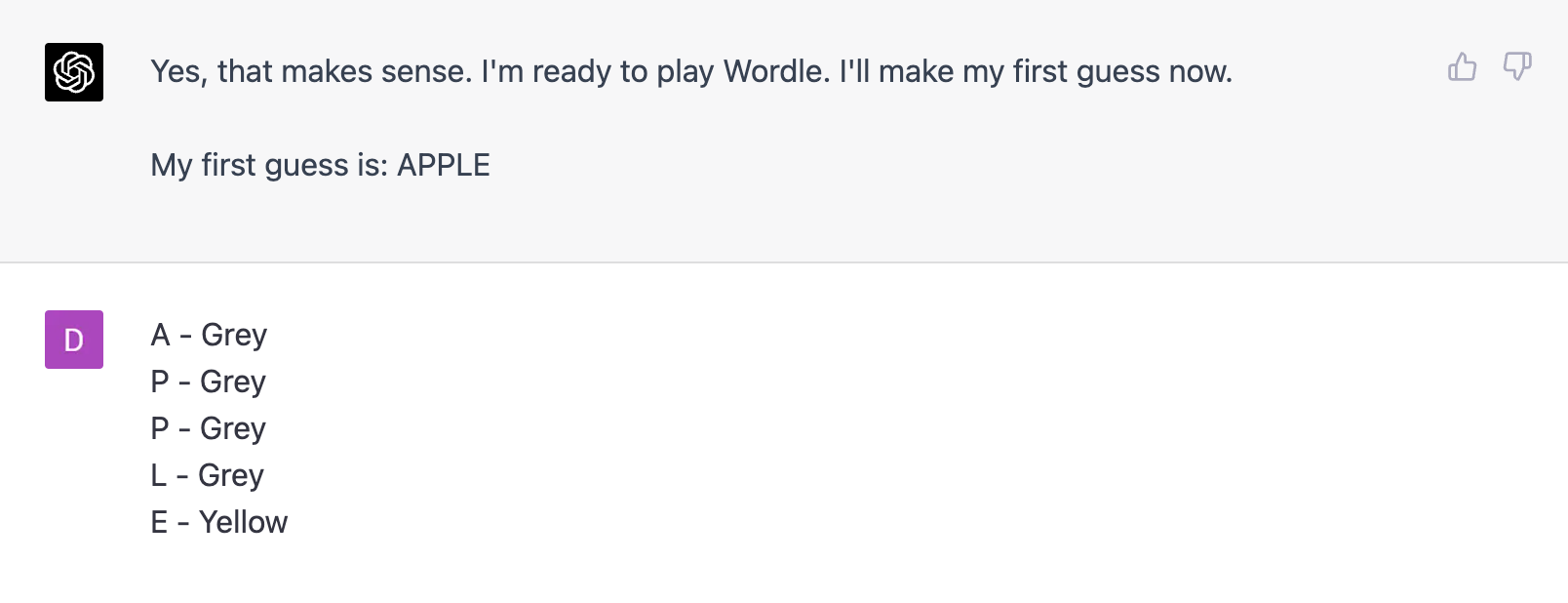Click the word APPLE in the guess
Image resolution: width=1568 pixels, height=603 pixels.
coord(444,165)
